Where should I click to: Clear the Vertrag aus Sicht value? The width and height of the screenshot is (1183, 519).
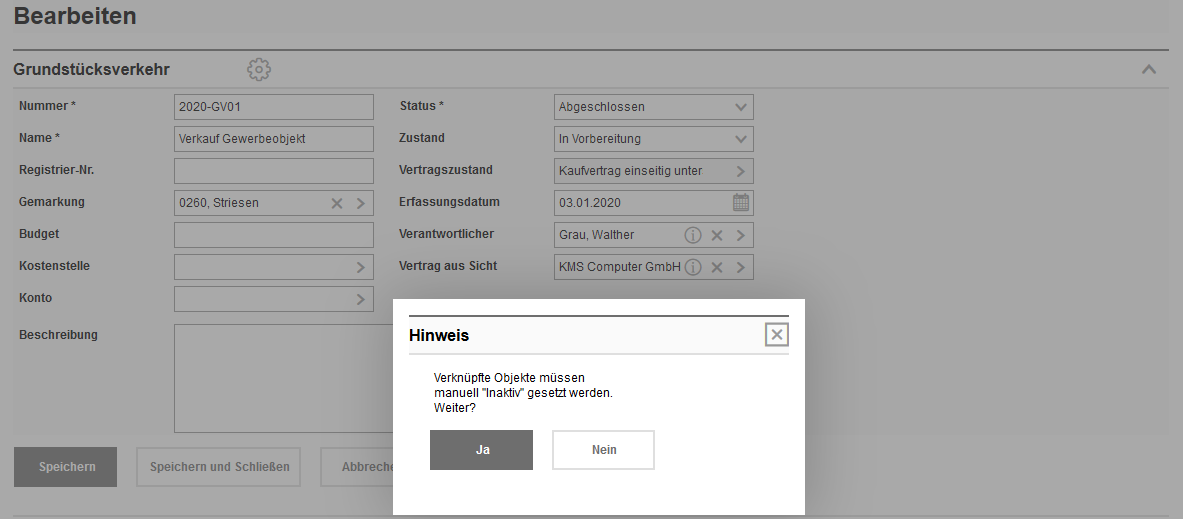point(717,267)
